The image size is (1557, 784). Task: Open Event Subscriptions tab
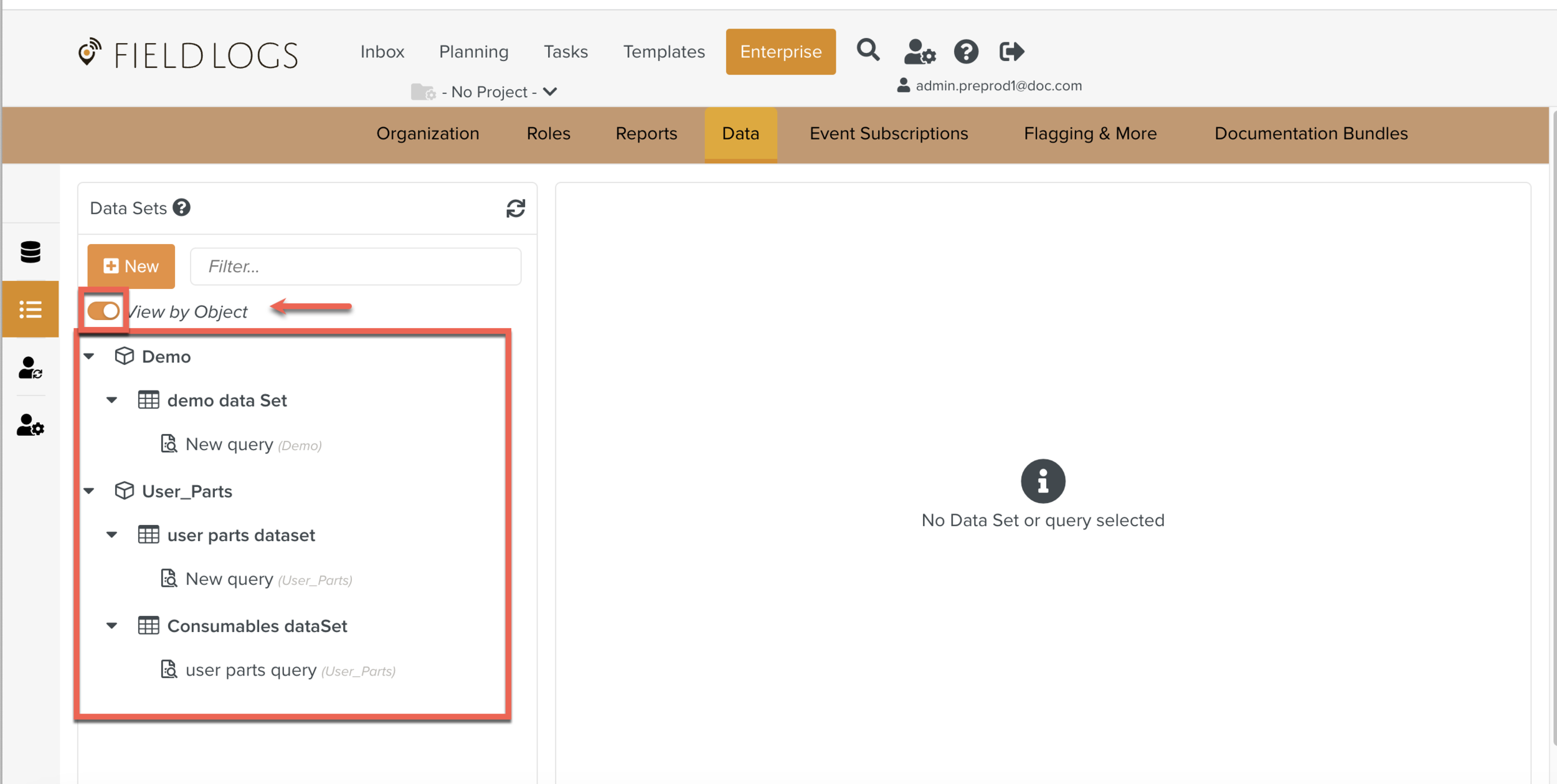(888, 133)
